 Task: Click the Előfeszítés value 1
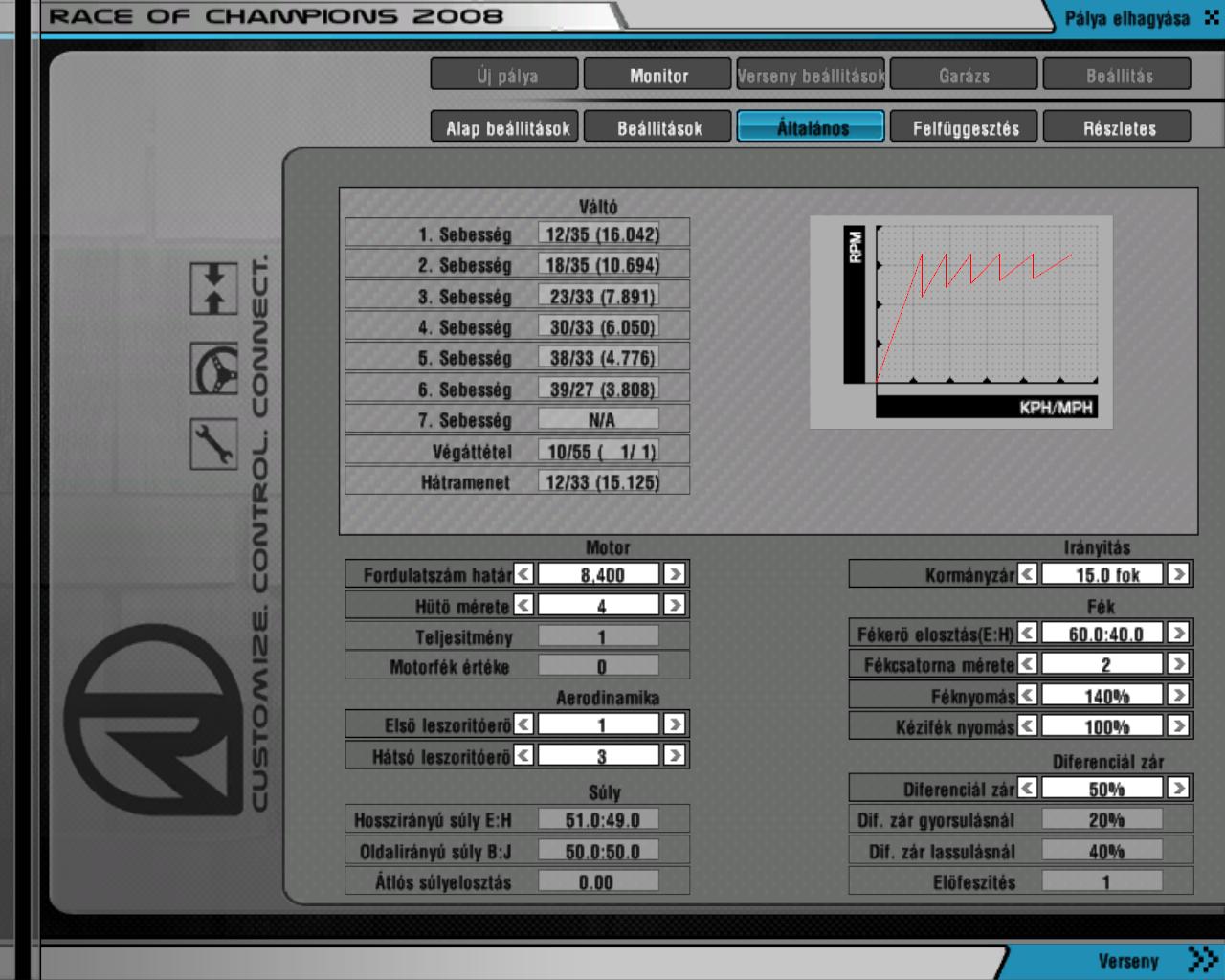click(x=1103, y=881)
